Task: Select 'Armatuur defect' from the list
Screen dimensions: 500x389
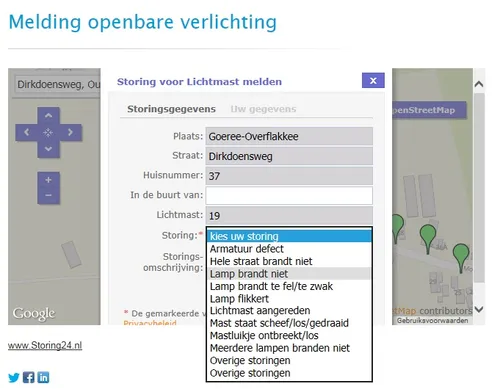Action: point(289,249)
